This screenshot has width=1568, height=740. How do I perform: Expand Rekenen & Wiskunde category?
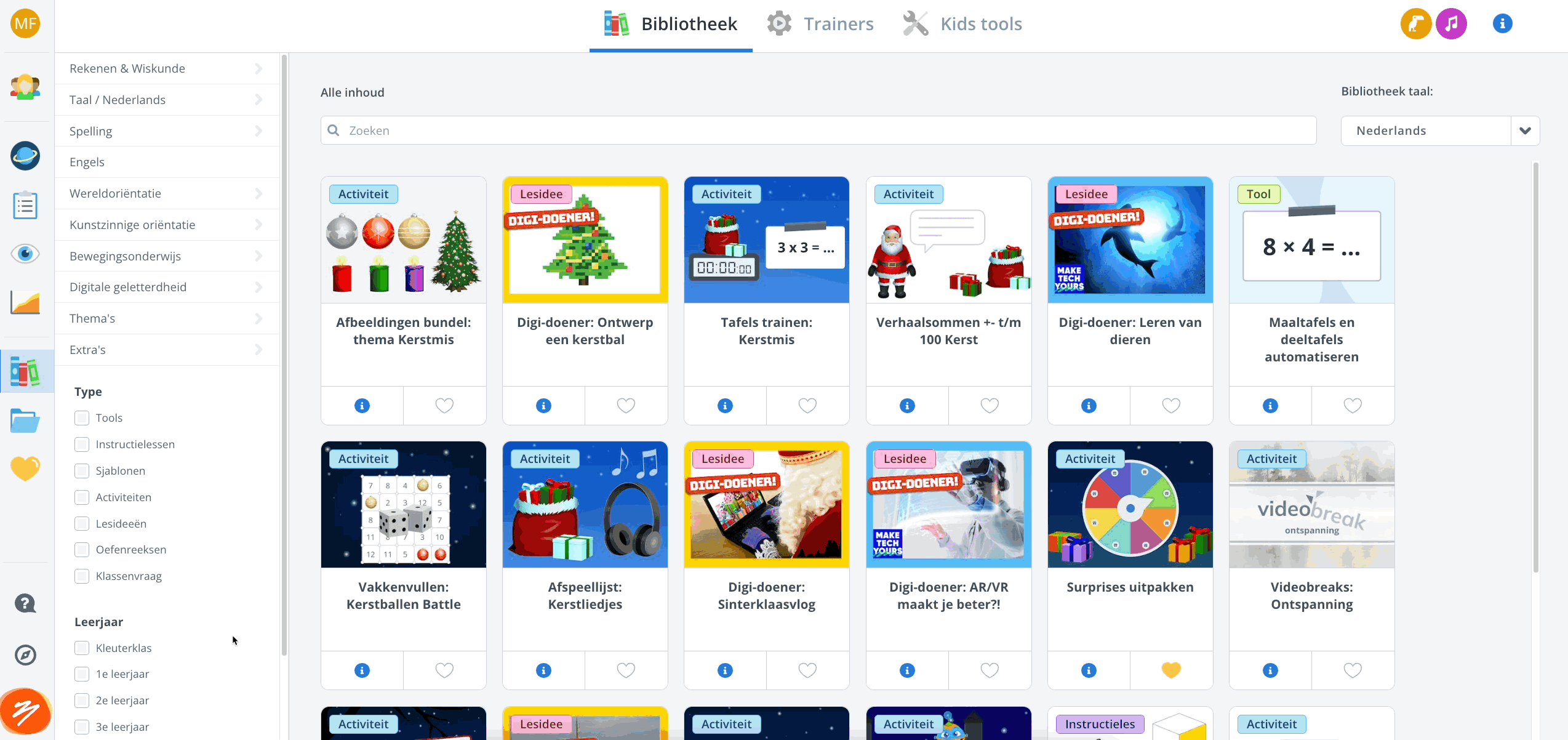pos(167,68)
